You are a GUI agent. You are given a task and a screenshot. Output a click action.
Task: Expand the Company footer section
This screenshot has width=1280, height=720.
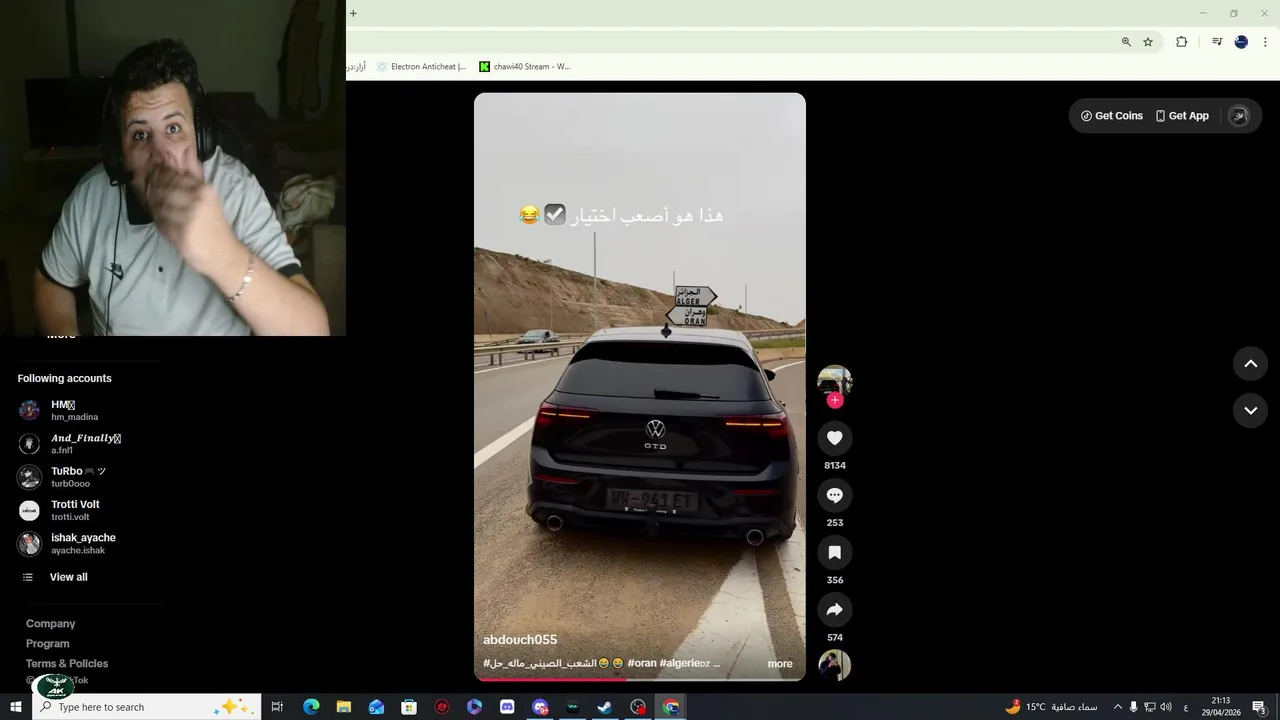(x=50, y=624)
